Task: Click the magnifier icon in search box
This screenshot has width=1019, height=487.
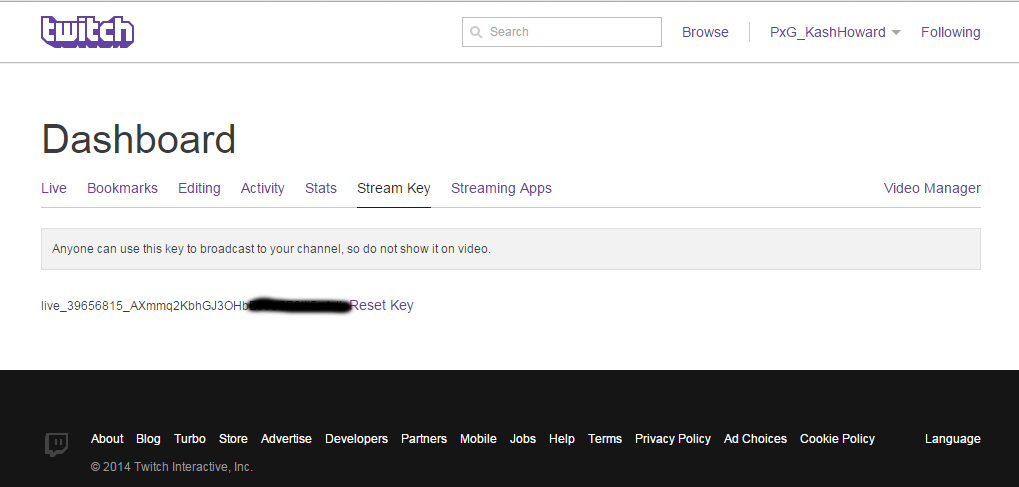Action: (476, 32)
